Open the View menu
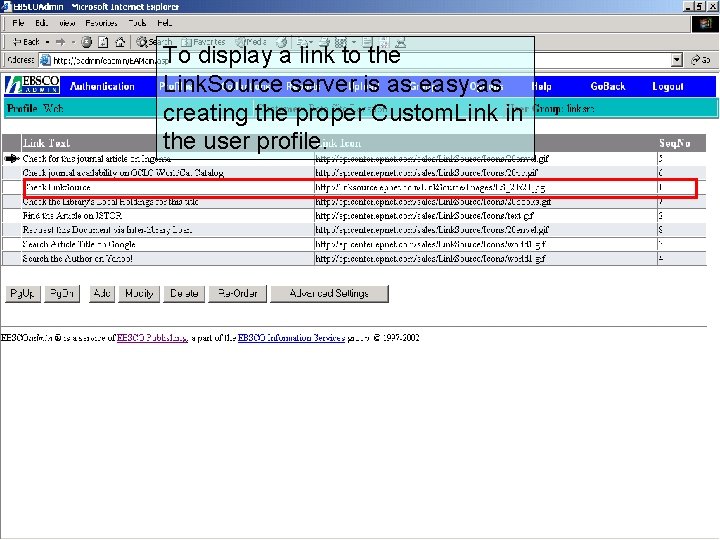This screenshot has width=720, height=540. pos(67,23)
